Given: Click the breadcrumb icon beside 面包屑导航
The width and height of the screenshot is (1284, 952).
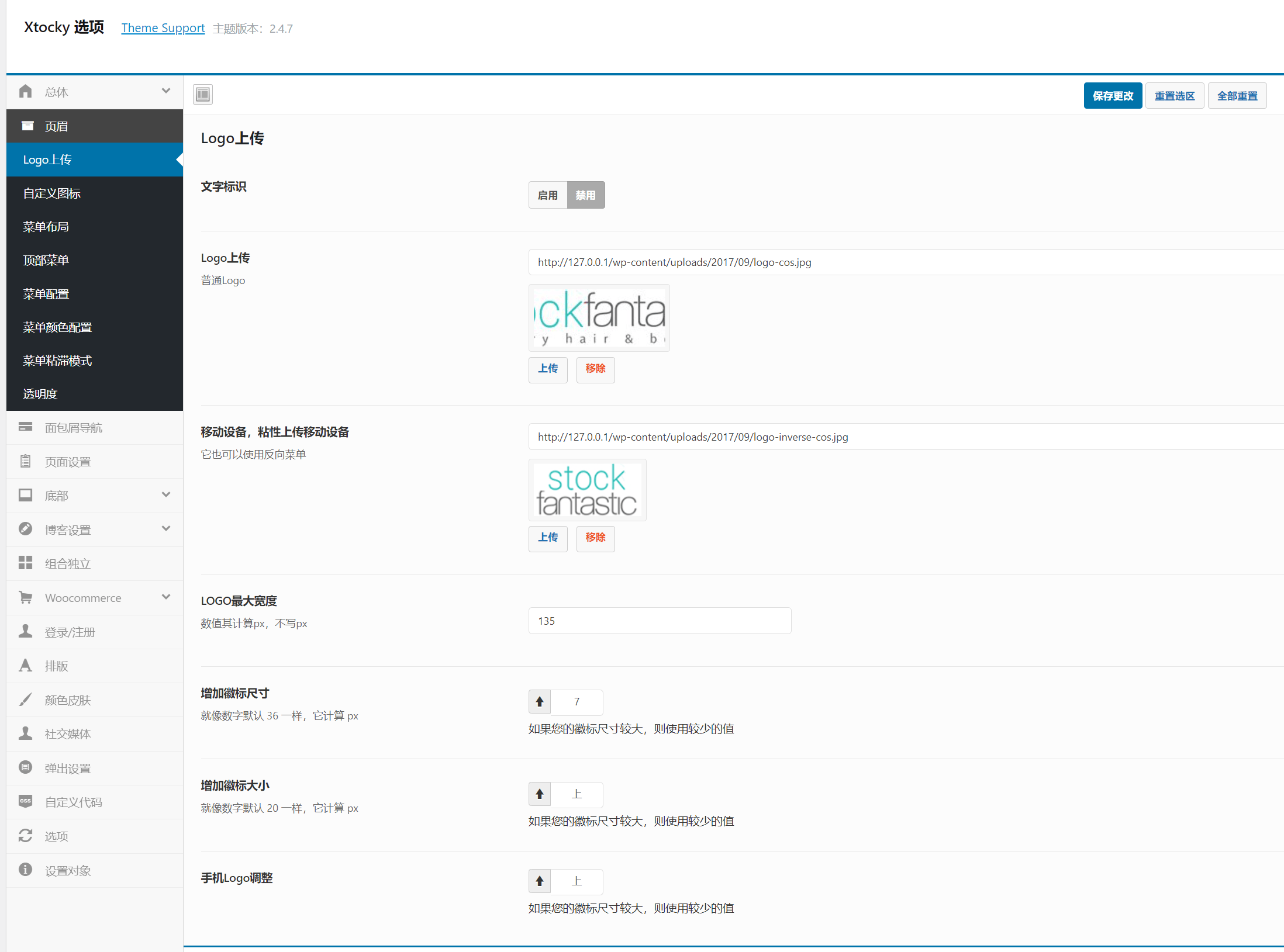Looking at the screenshot, I should click(x=25, y=427).
